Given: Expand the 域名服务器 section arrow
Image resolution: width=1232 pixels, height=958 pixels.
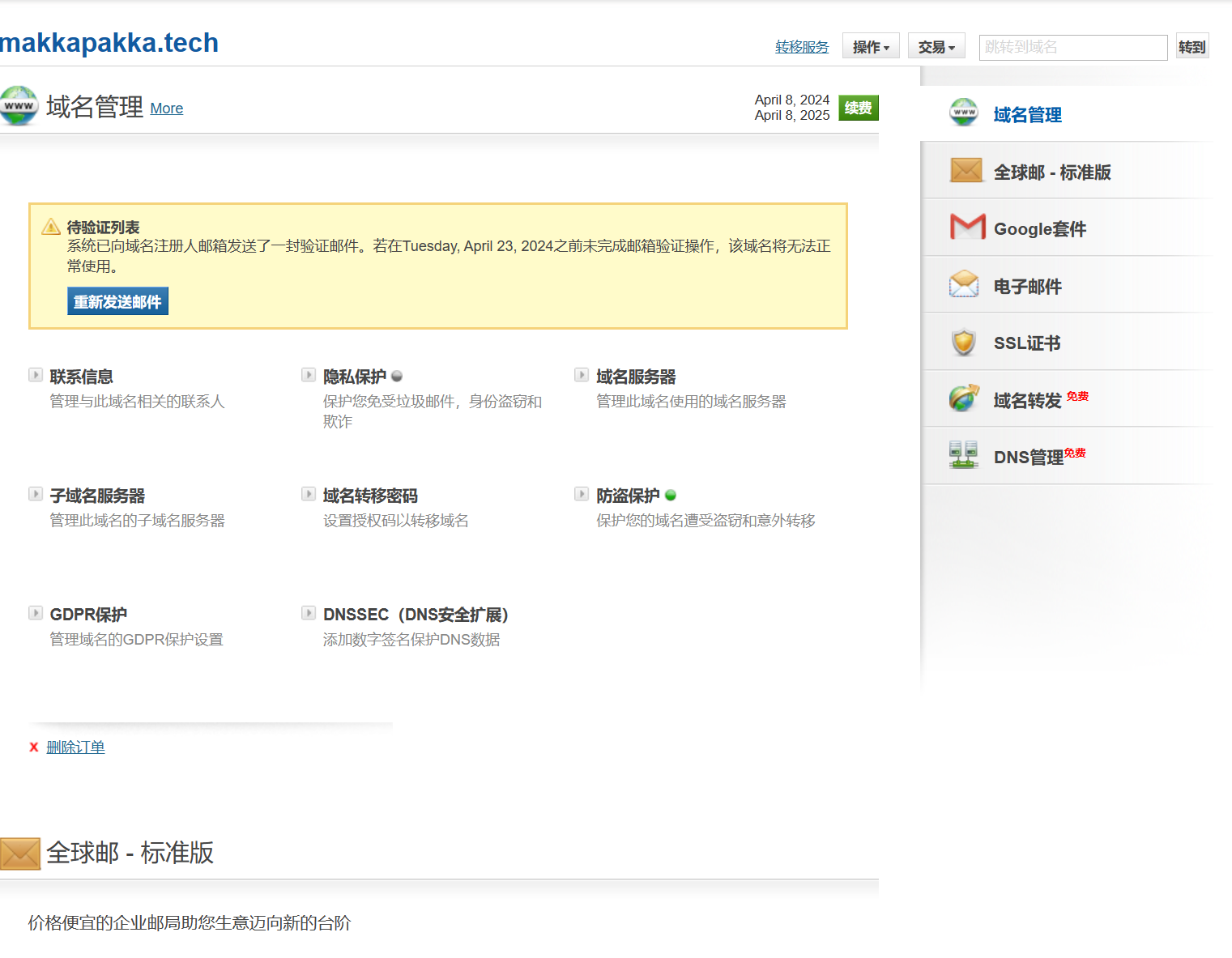Looking at the screenshot, I should (x=582, y=375).
